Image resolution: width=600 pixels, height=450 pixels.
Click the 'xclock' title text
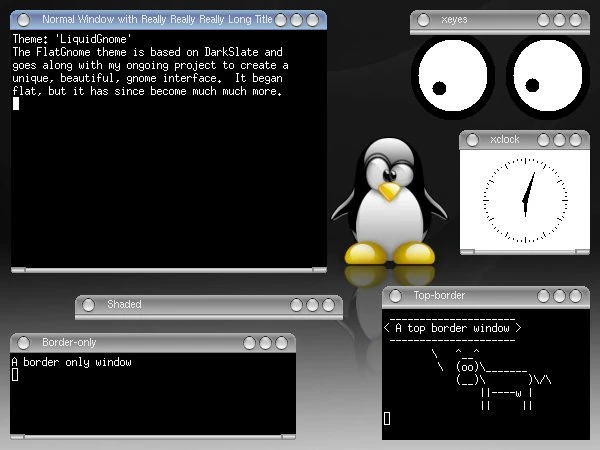click(505, 139)
